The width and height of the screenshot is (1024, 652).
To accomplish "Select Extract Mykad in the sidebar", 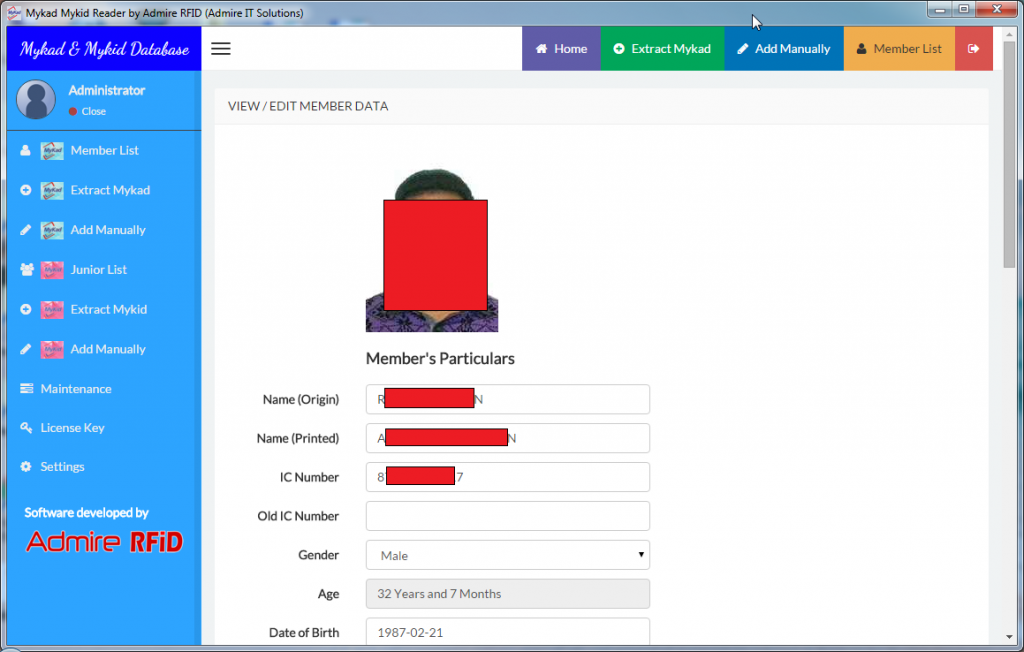I will [109, 190].
